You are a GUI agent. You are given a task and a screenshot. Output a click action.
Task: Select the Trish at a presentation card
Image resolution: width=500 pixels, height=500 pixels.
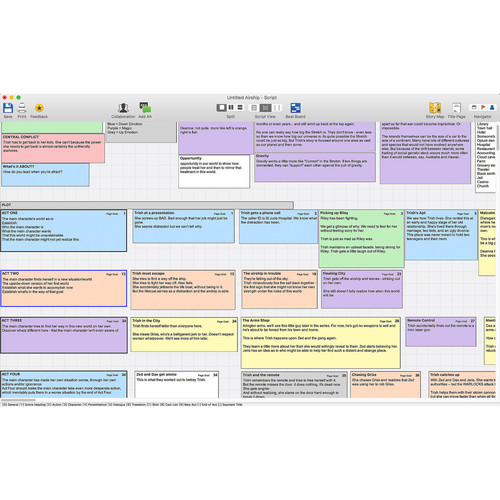(184, 226)
